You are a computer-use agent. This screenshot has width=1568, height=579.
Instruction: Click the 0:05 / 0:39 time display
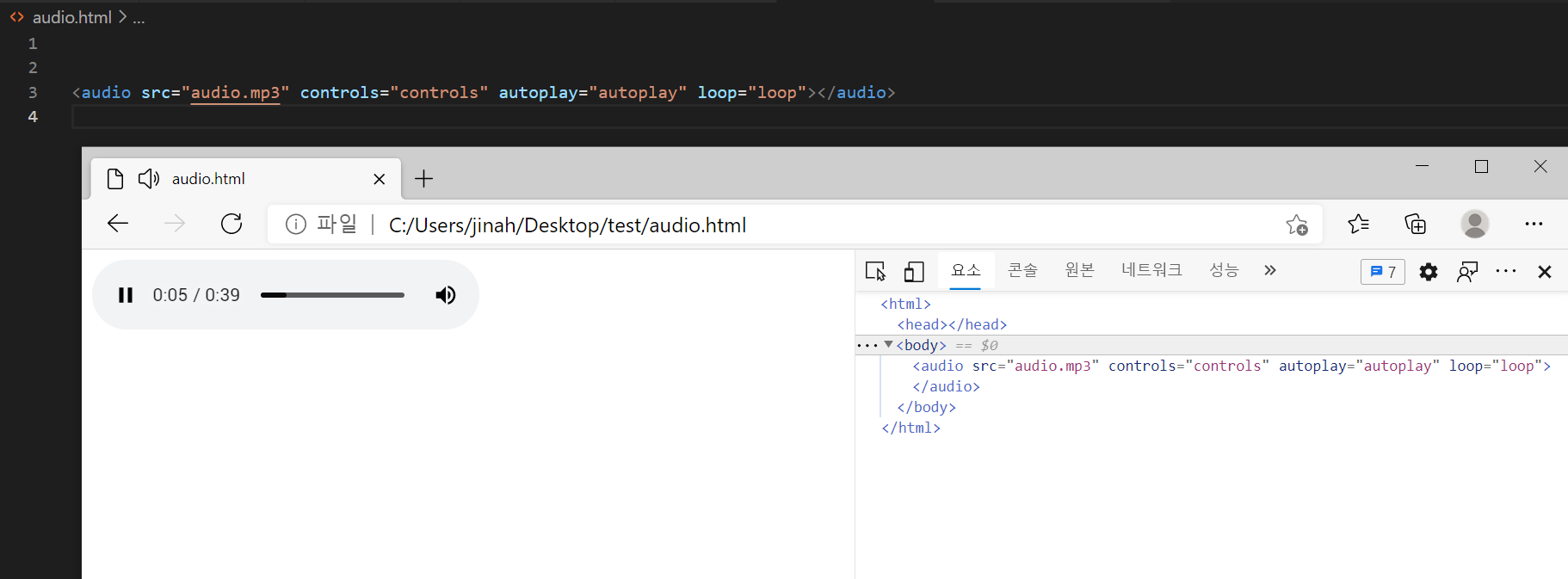click(196, 295)
